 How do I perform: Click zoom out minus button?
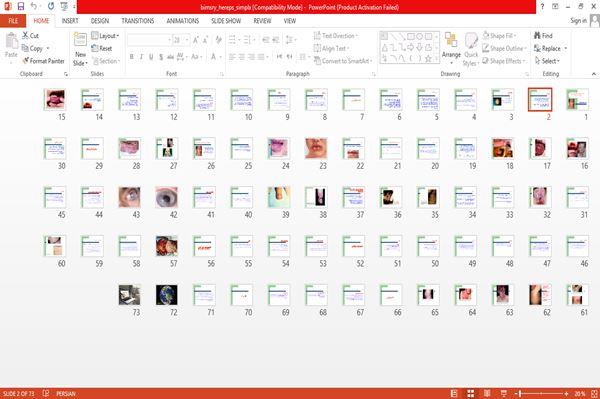tap(516, 393)
